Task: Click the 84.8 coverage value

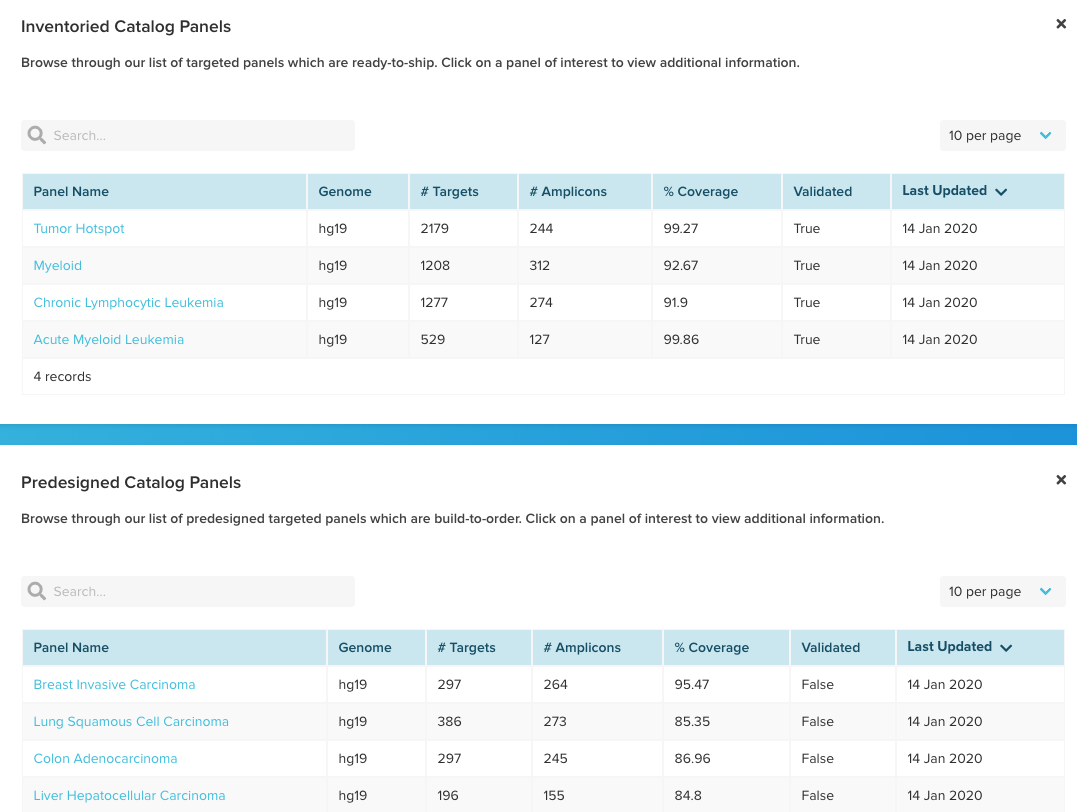Action: click(x=688, y=796)
